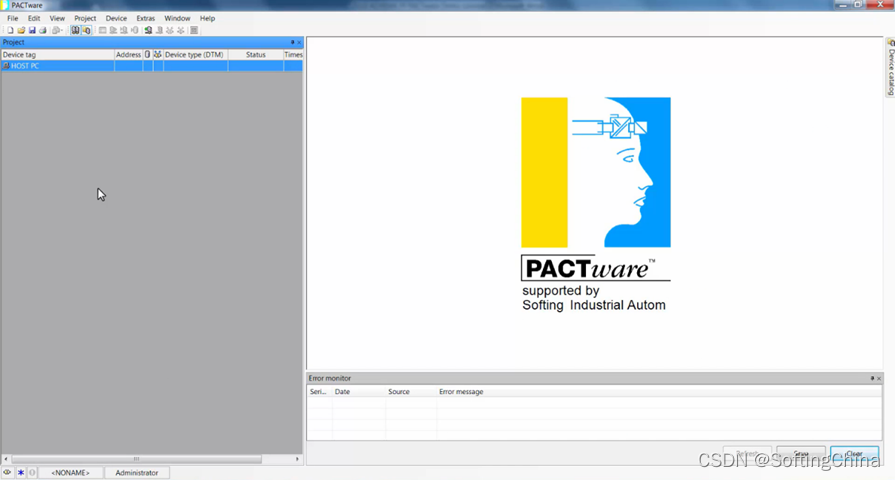Click the Project panel horizontal scrollbar thumb
This screenshot has height=480, width=895.
click(136, 459)
